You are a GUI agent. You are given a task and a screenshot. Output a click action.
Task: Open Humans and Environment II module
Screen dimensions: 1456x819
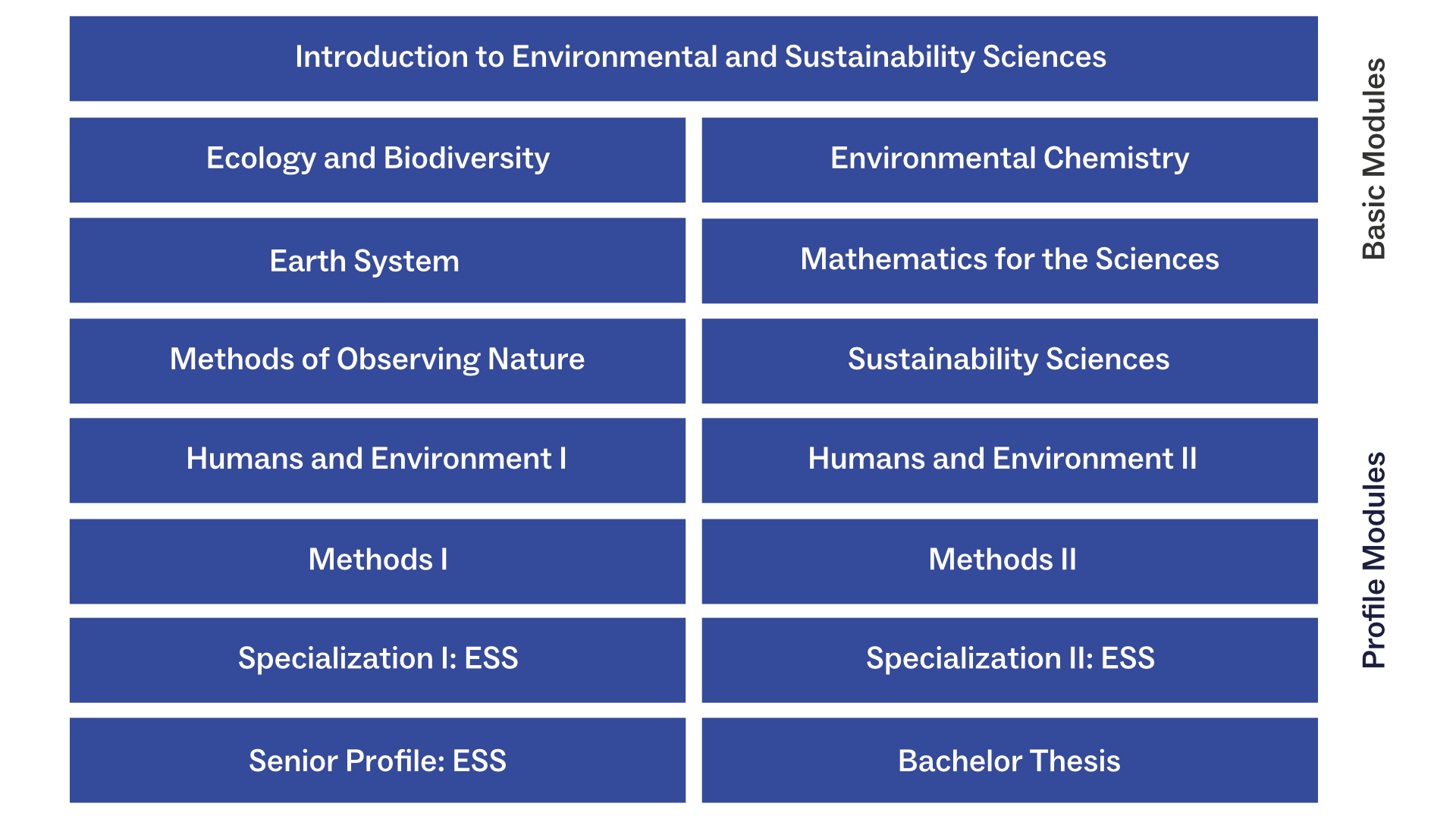pyautogui.click(x=1009, y=460)
